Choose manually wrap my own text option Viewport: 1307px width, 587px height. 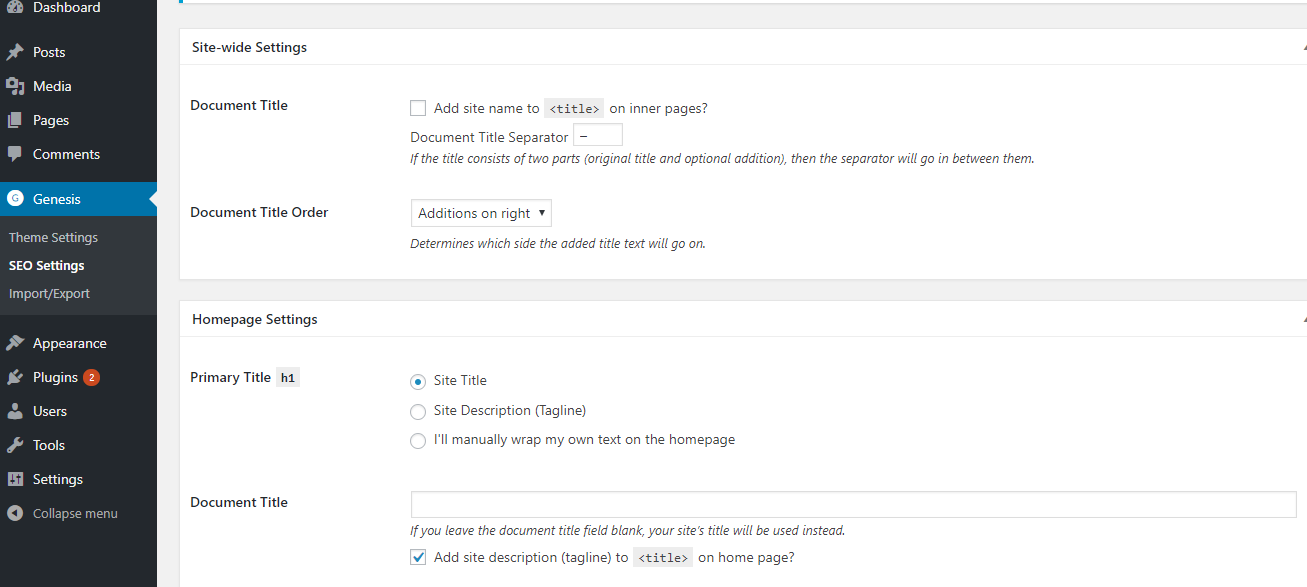[418, 441]
